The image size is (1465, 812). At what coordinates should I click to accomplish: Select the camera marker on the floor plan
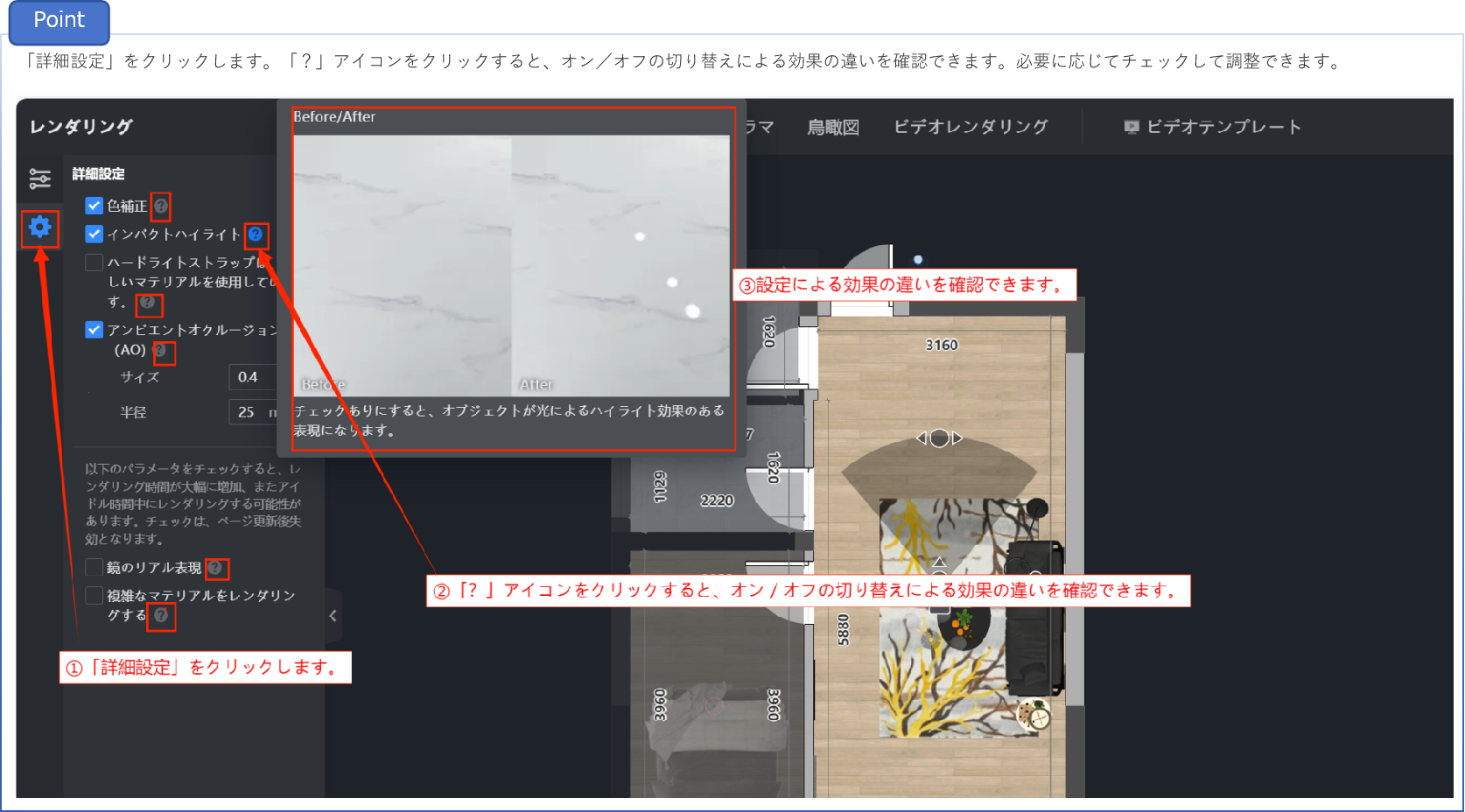pos(939,437)
